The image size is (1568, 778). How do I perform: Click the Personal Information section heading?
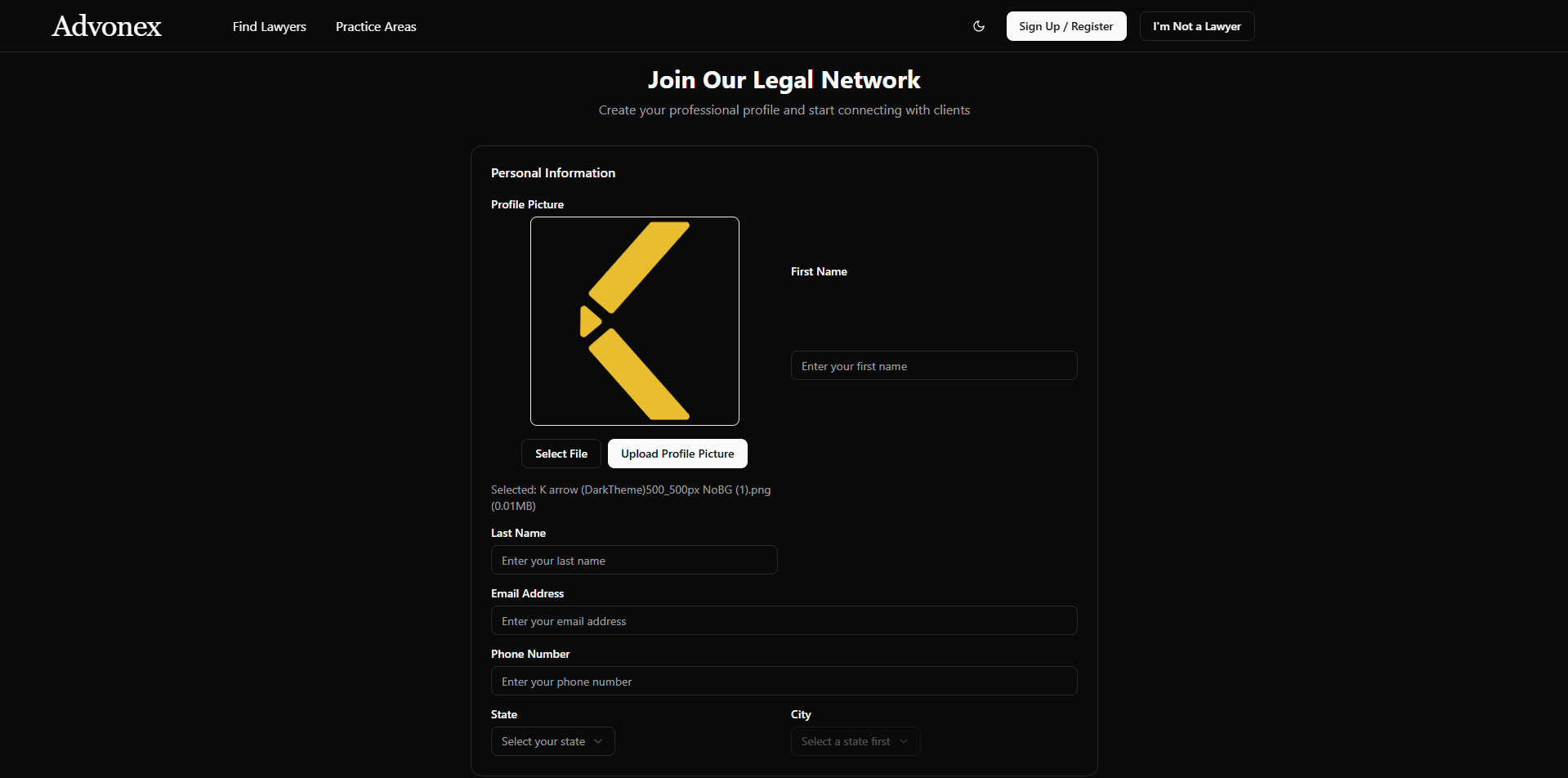[552, 172]
